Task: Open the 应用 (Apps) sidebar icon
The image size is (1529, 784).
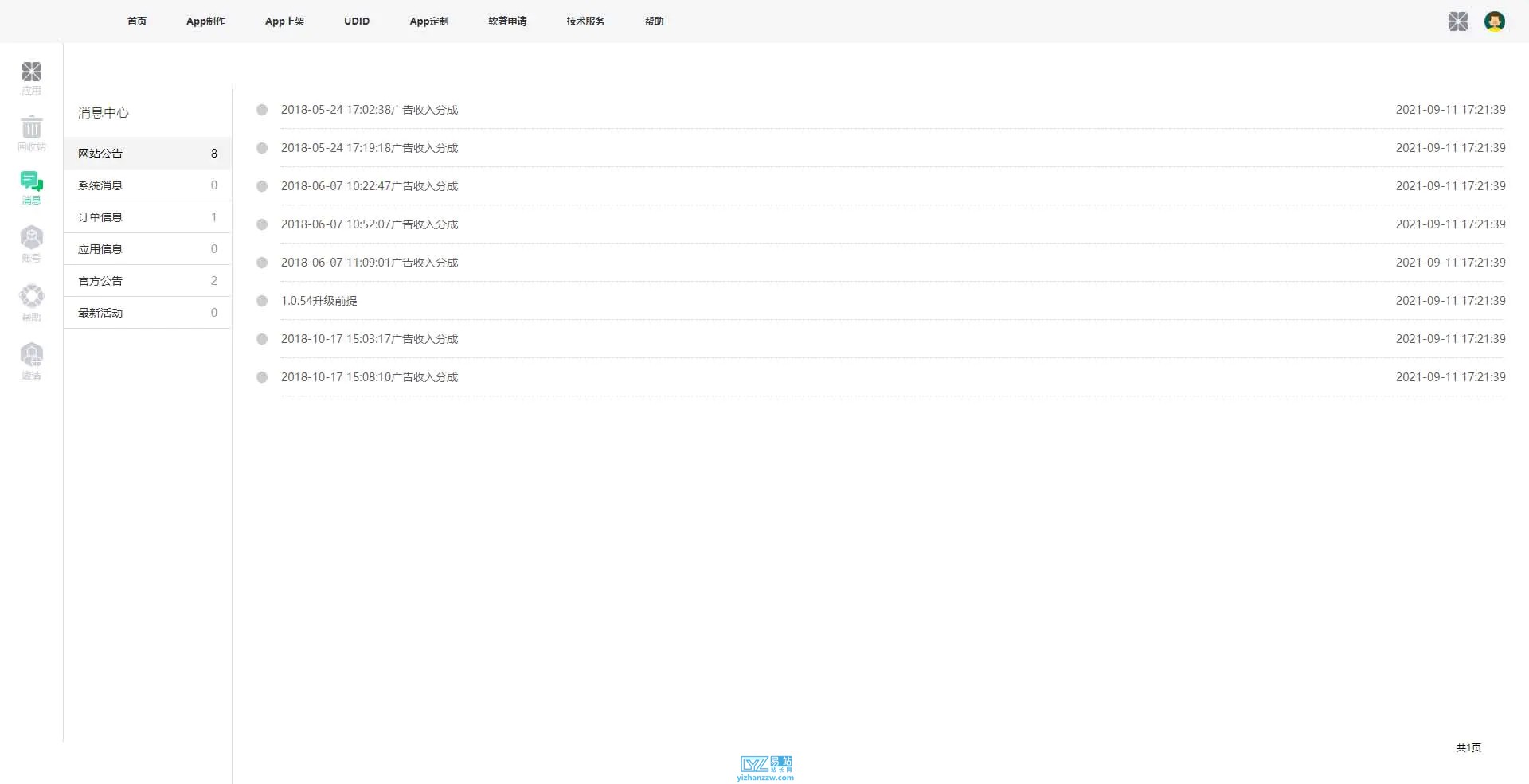Action: coord(32,78)
